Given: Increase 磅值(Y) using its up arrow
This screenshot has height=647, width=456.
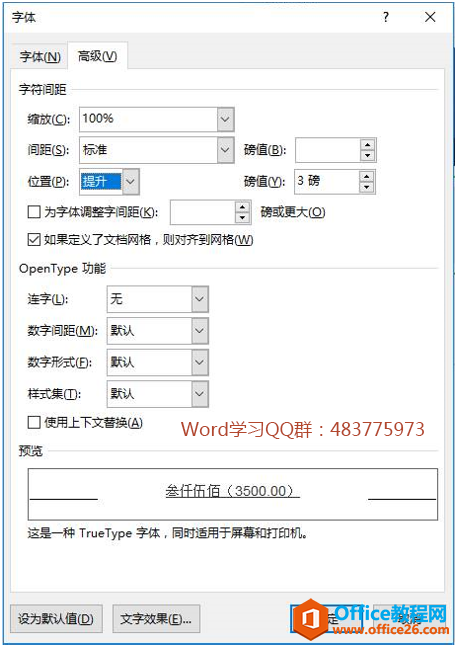Looking at the screenshot, I should point(366,176).
